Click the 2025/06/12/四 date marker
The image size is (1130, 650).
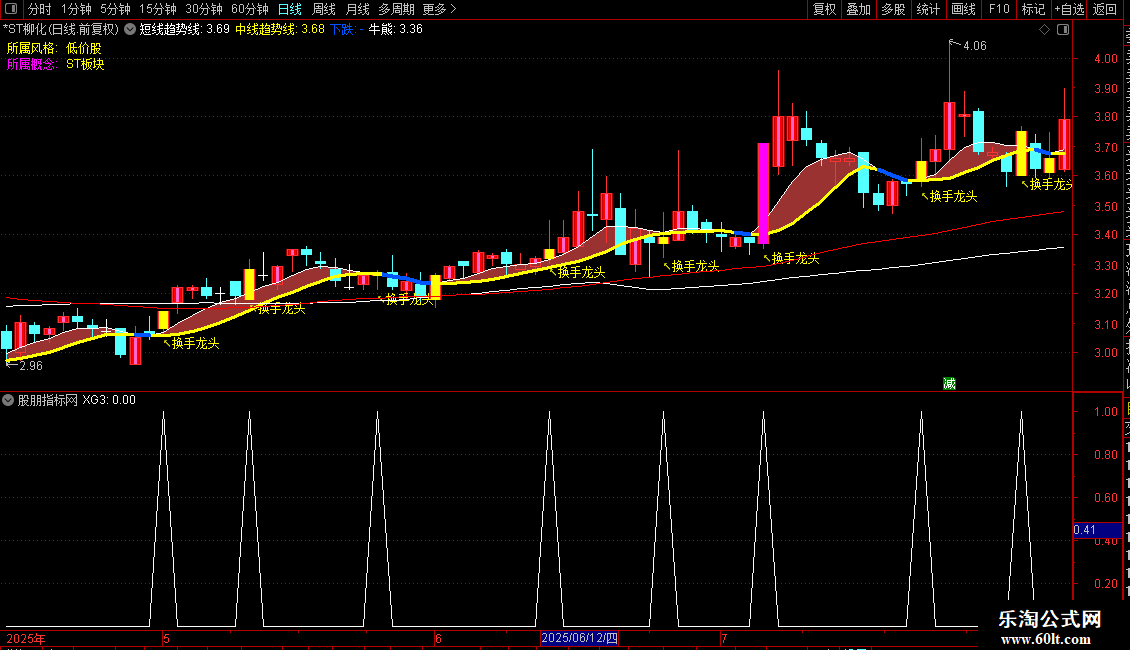pyautogui.click(x=579, y=638)
